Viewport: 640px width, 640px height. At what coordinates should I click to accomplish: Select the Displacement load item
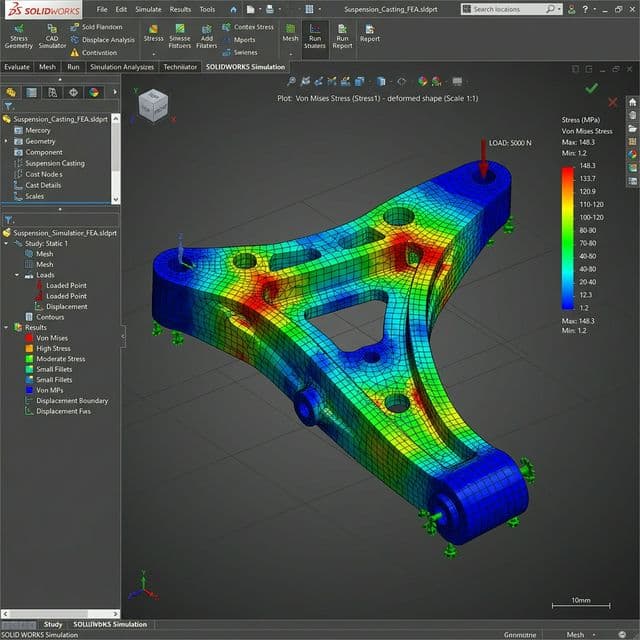click(67, 307)
